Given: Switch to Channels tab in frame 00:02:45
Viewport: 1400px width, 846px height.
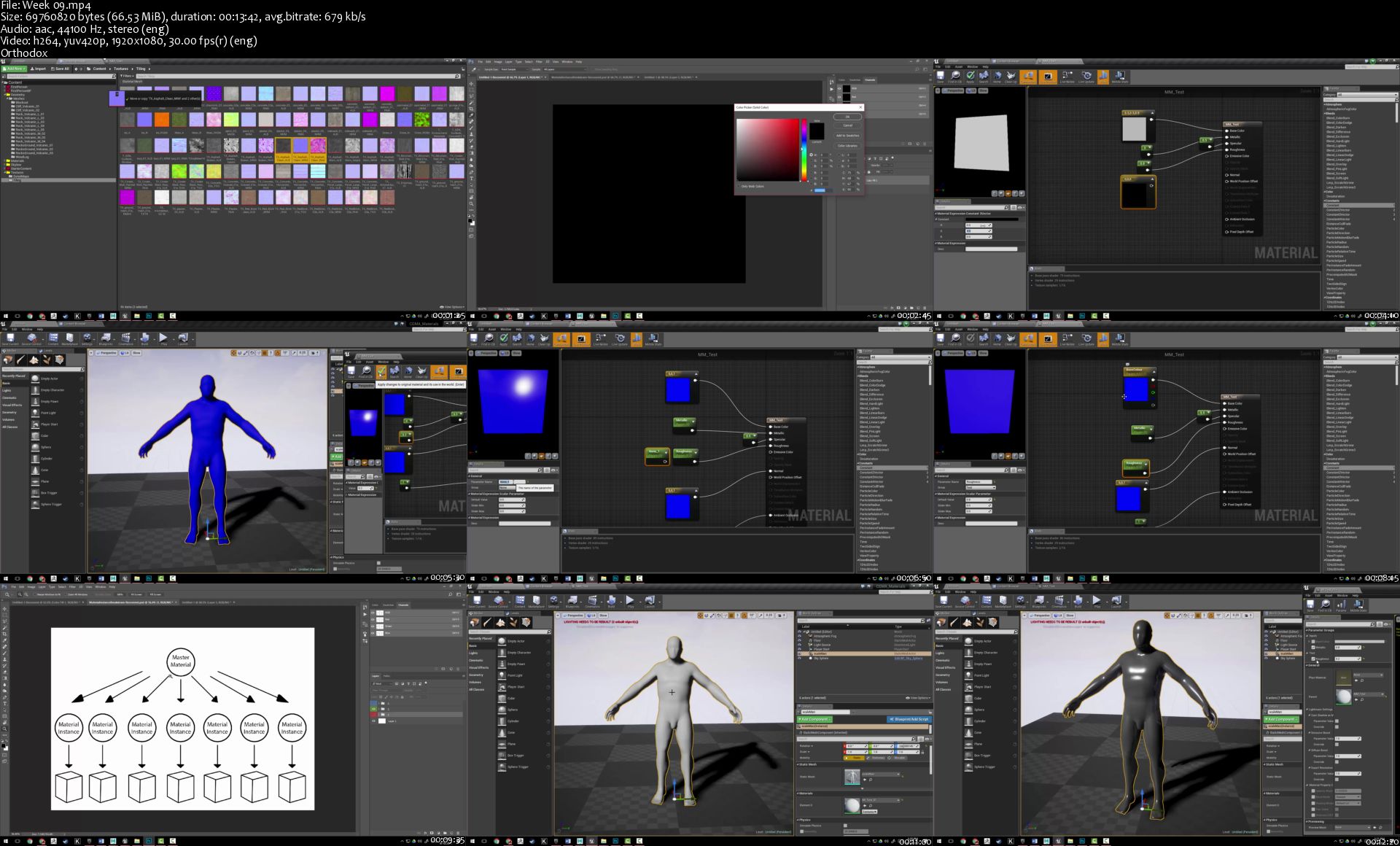Looking at the screenshot, I should pyautogui.click(x=870, y=80).
